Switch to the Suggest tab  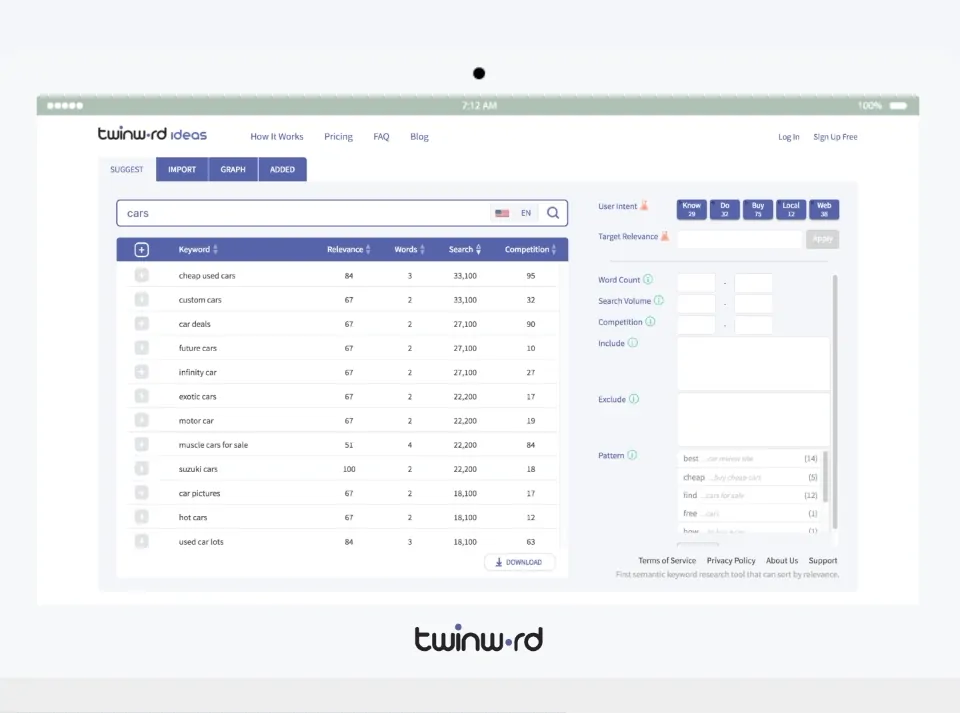127,170
